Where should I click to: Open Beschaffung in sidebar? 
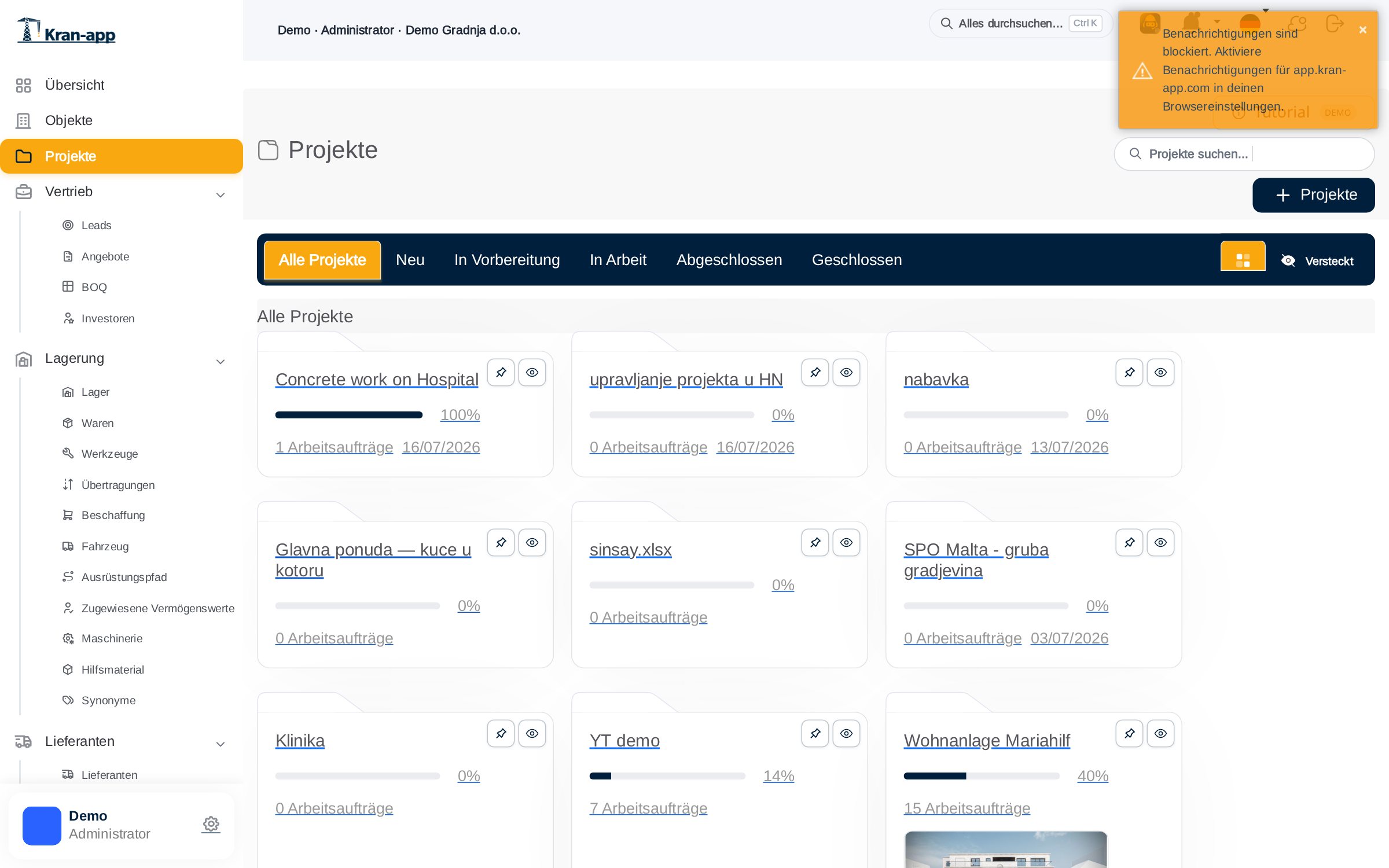click(113, 515)
